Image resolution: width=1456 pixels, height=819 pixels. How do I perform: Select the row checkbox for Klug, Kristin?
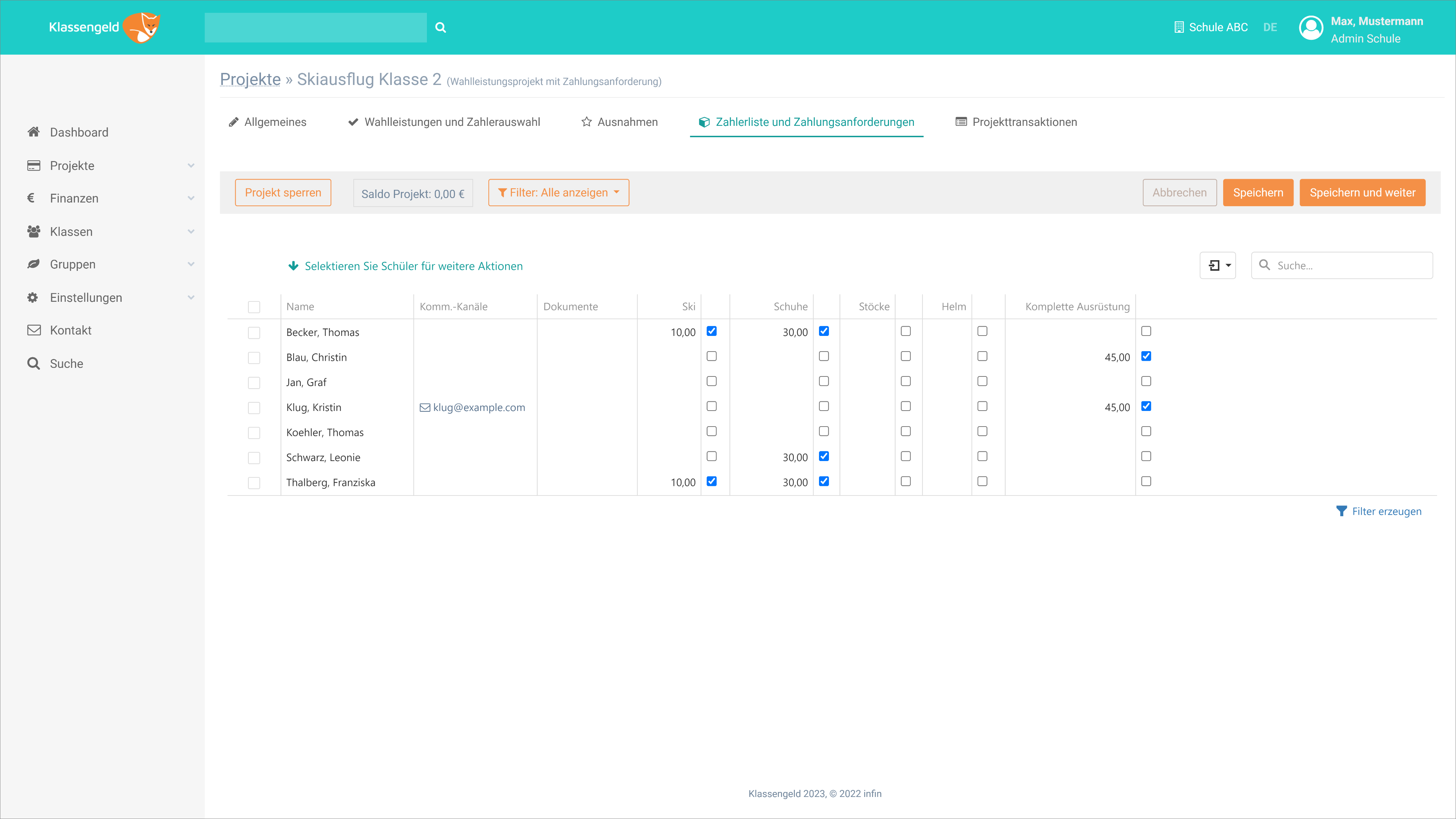[x=254, y=408]
